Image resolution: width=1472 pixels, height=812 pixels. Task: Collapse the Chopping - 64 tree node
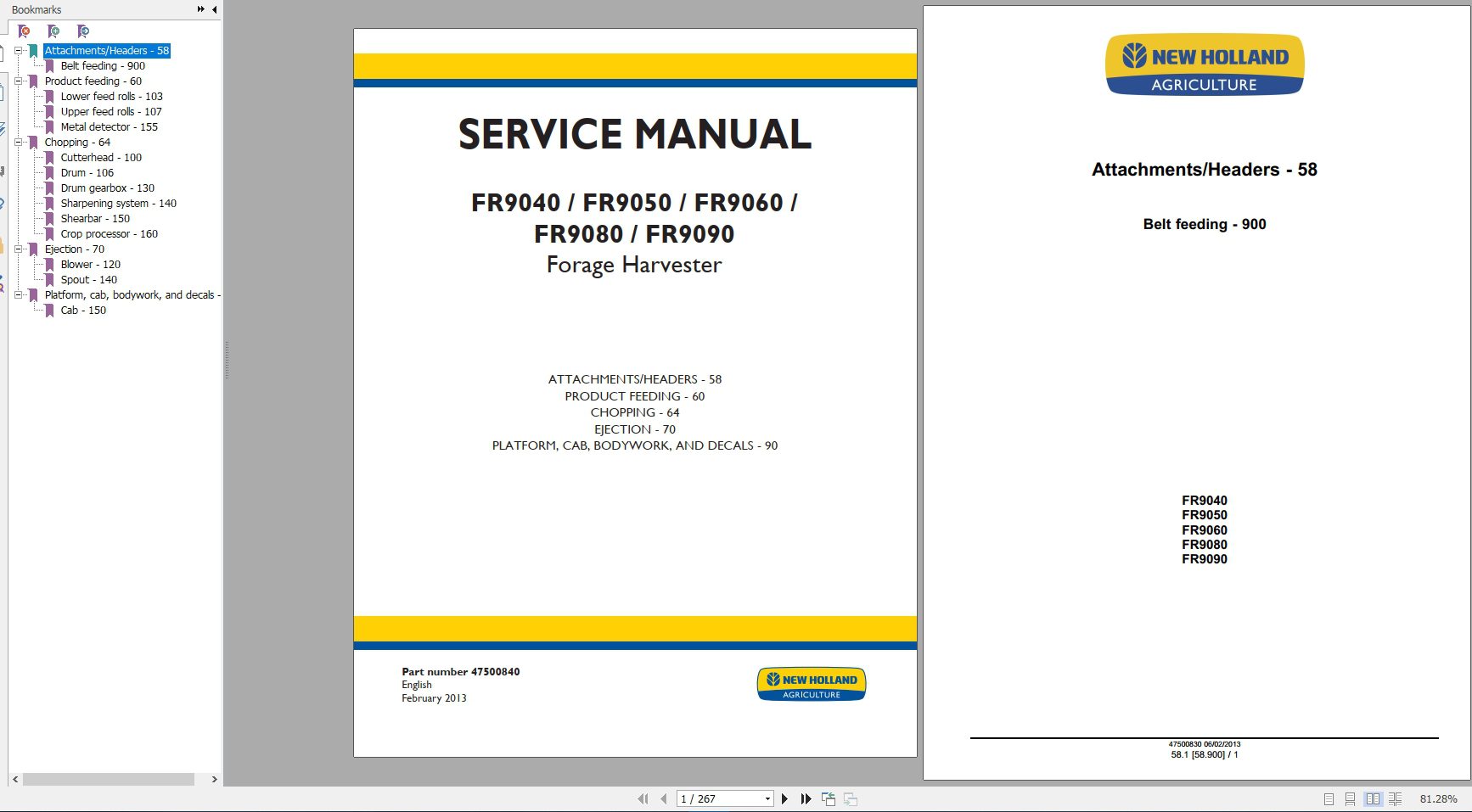click(x=18, y=143)
